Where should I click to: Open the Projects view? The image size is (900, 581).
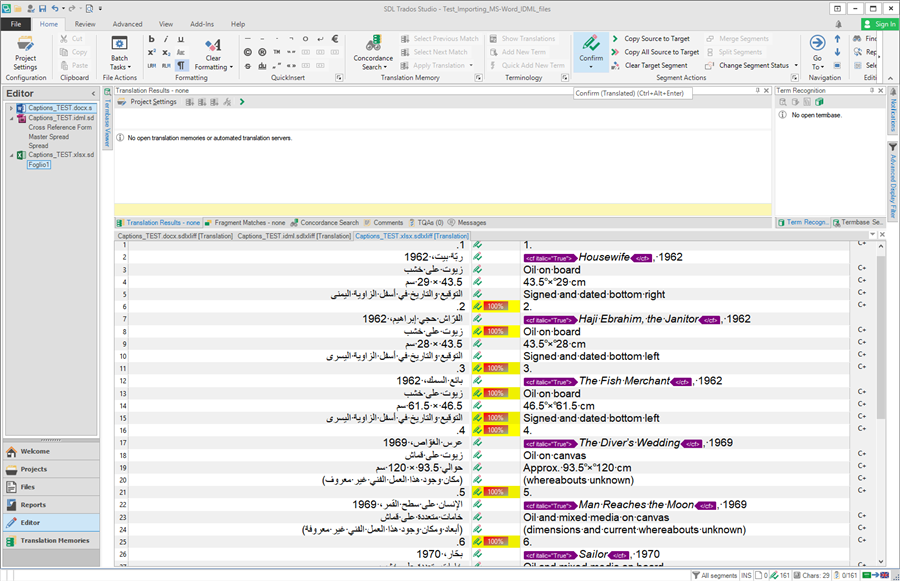pos(51,469)
